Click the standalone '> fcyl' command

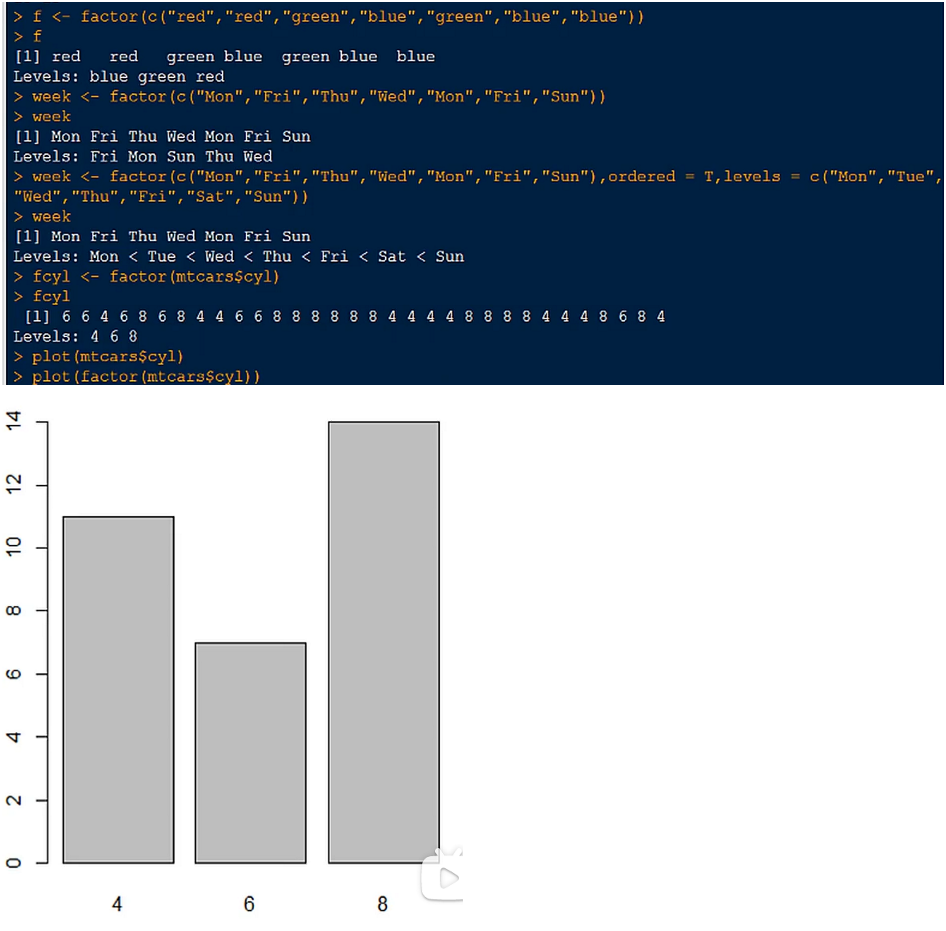coord(41,296)
